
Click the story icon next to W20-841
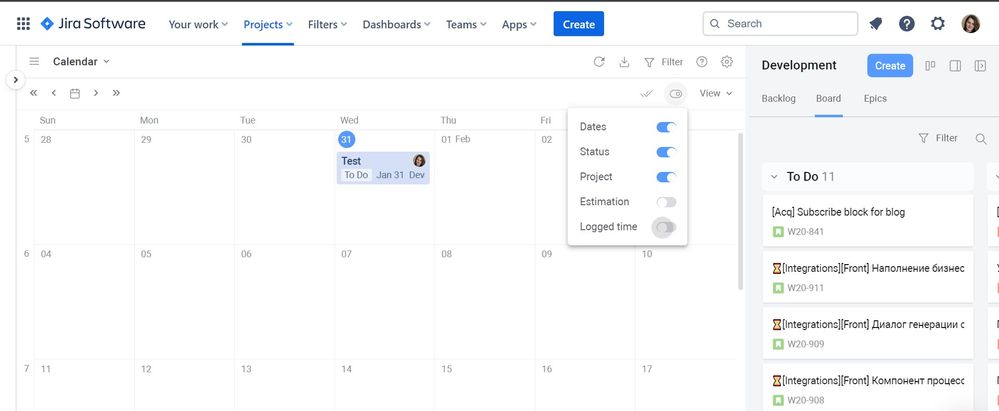(778, 231)
